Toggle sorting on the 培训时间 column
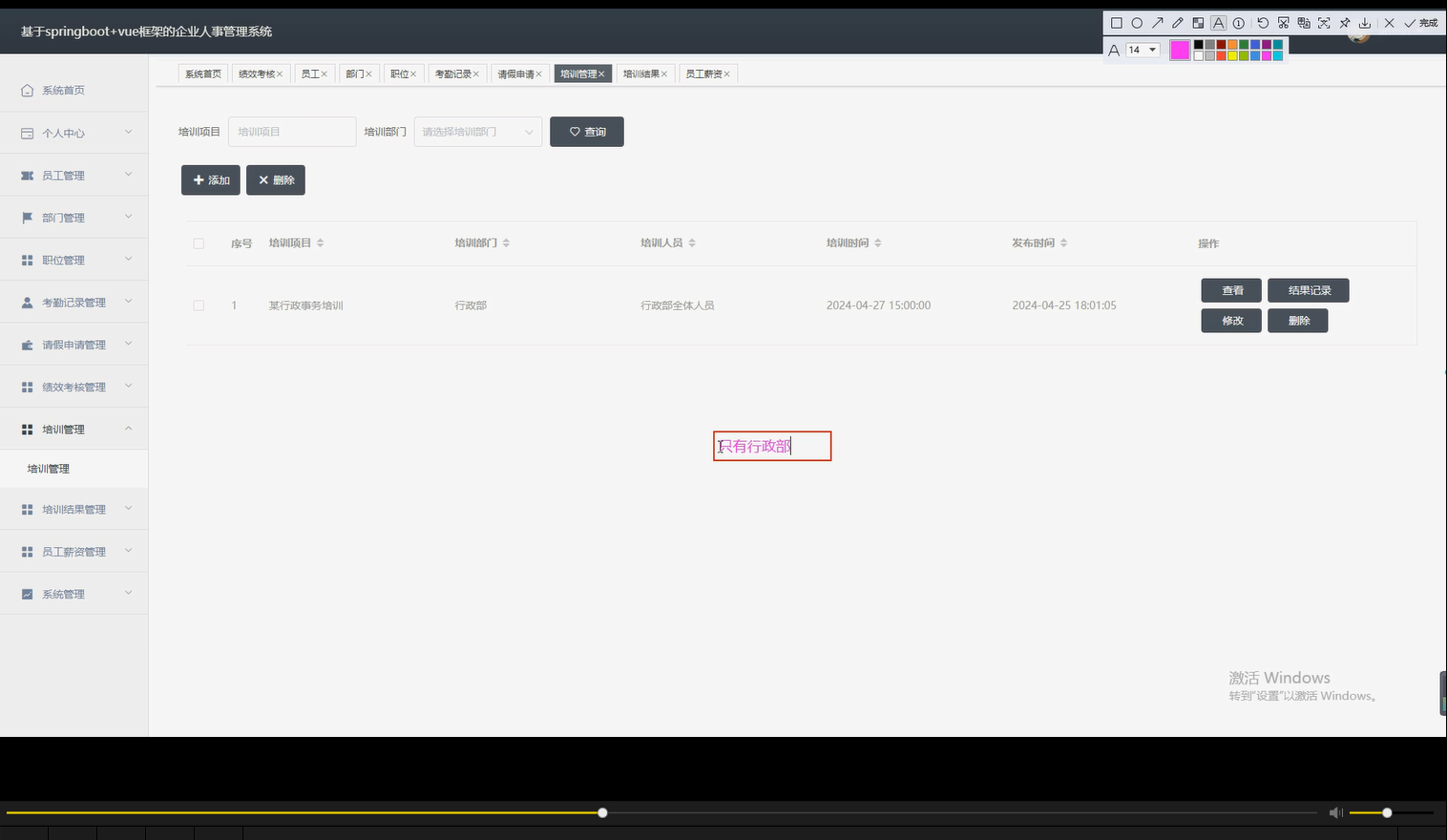 [876, 242]
